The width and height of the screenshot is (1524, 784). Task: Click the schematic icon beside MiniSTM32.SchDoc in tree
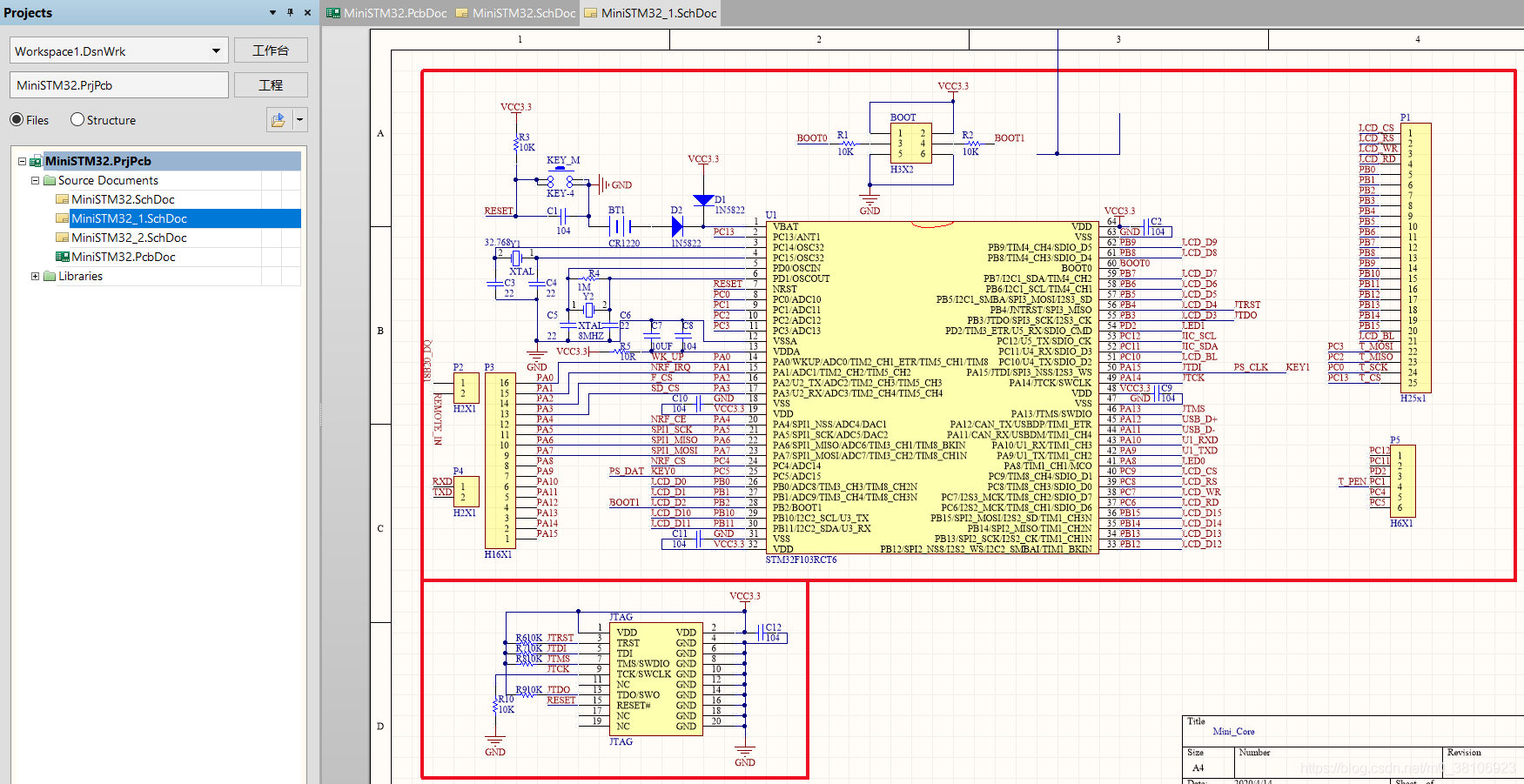(x=62, y=198)
